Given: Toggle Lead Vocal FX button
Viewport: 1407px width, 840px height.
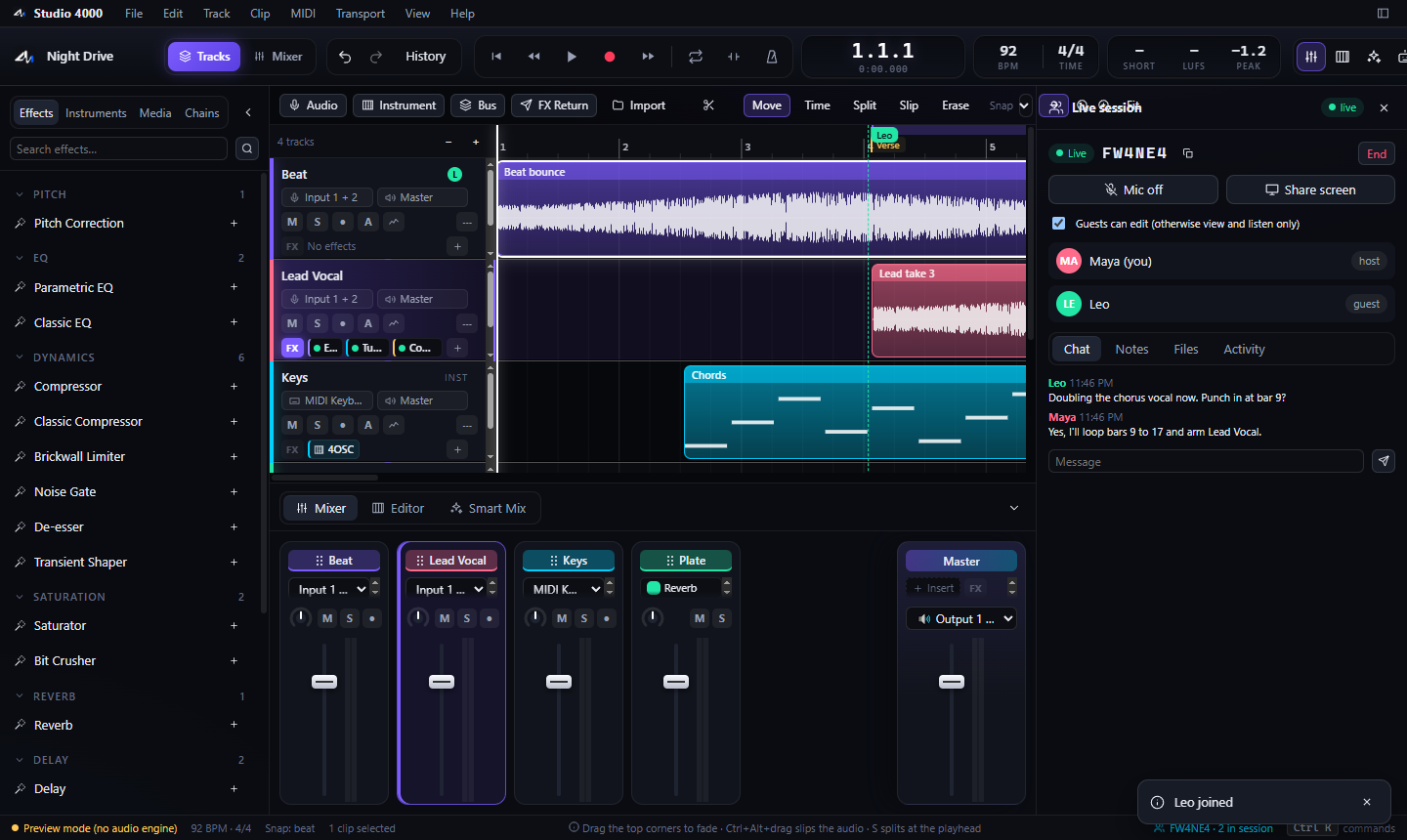Looking at the screenshot, I should (x=292, y=348).
